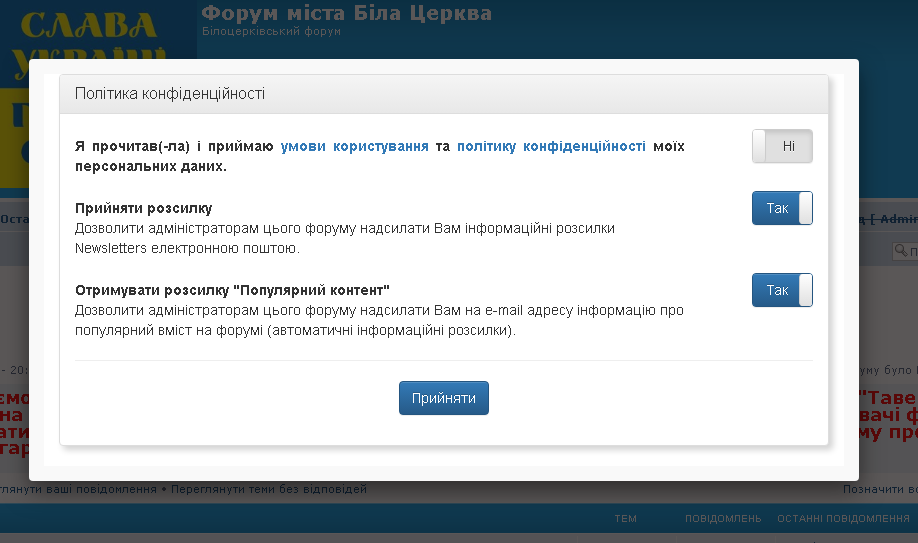
Task: Click the Переглянути теми без відповідей link
Action: [x=269, y=489]
